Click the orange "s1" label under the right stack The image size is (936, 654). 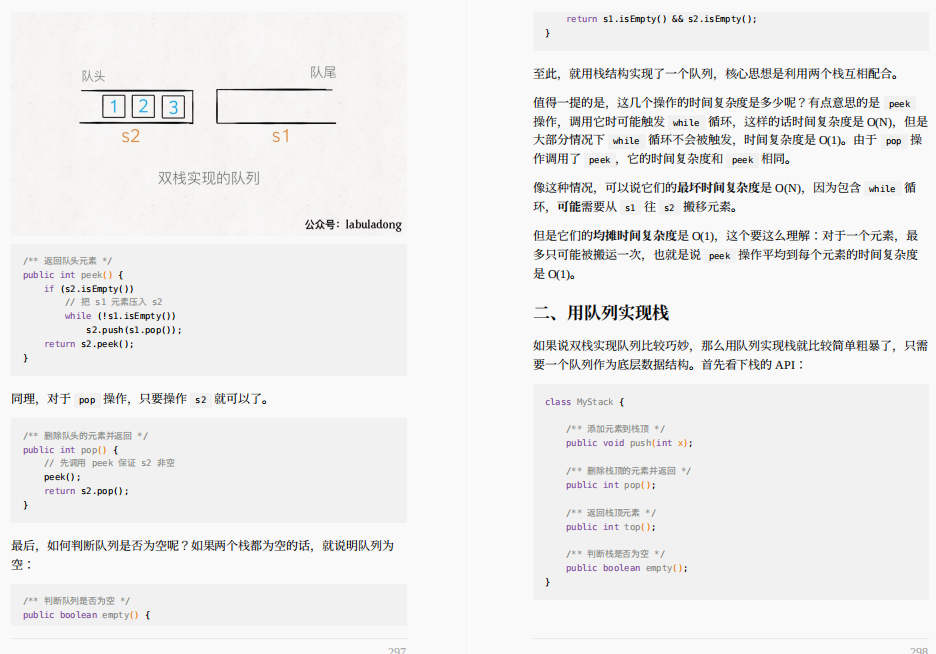pyautogui.click(x=281, y=136)
